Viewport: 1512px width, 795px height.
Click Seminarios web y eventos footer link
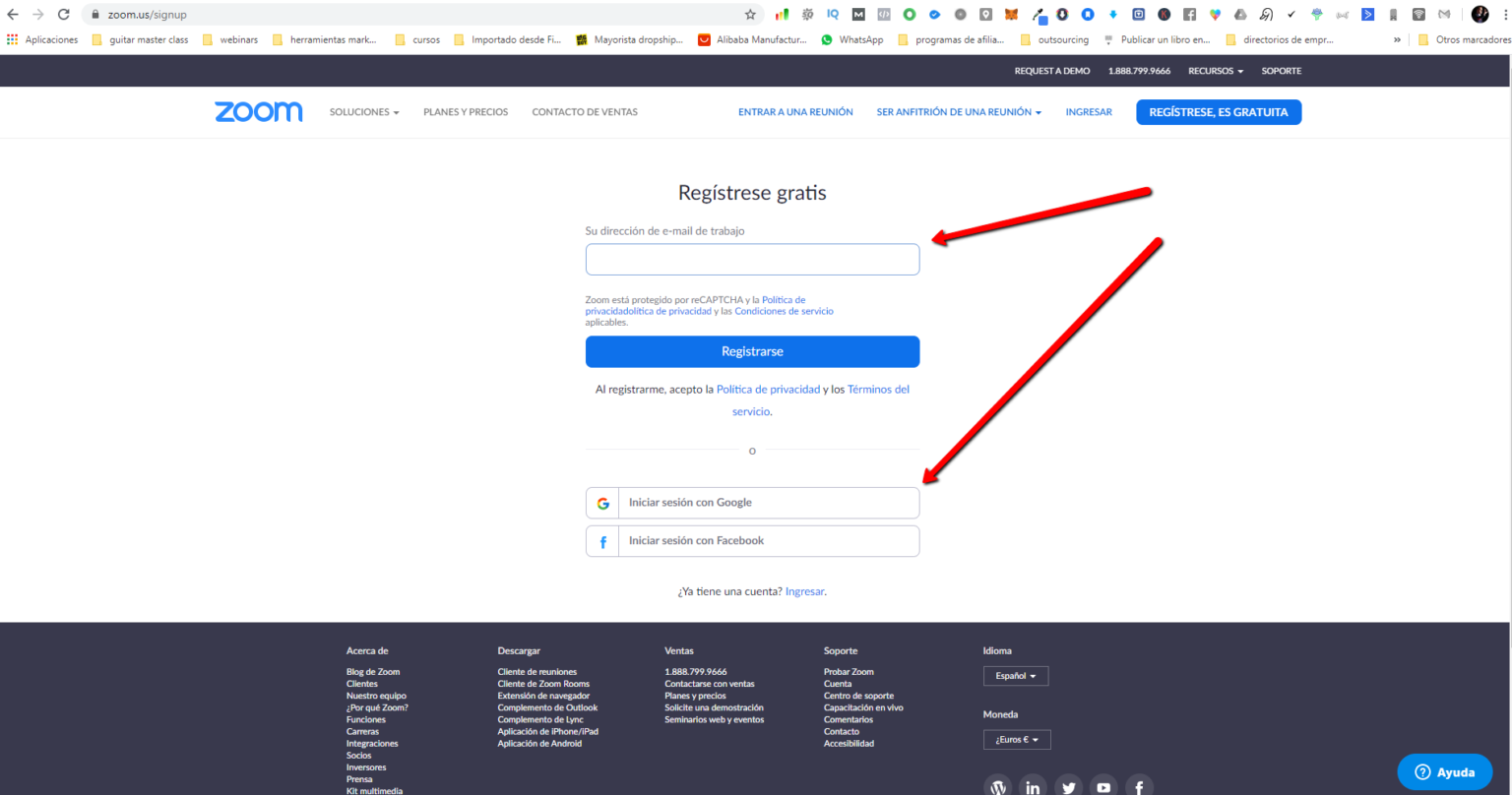[714, 720]
